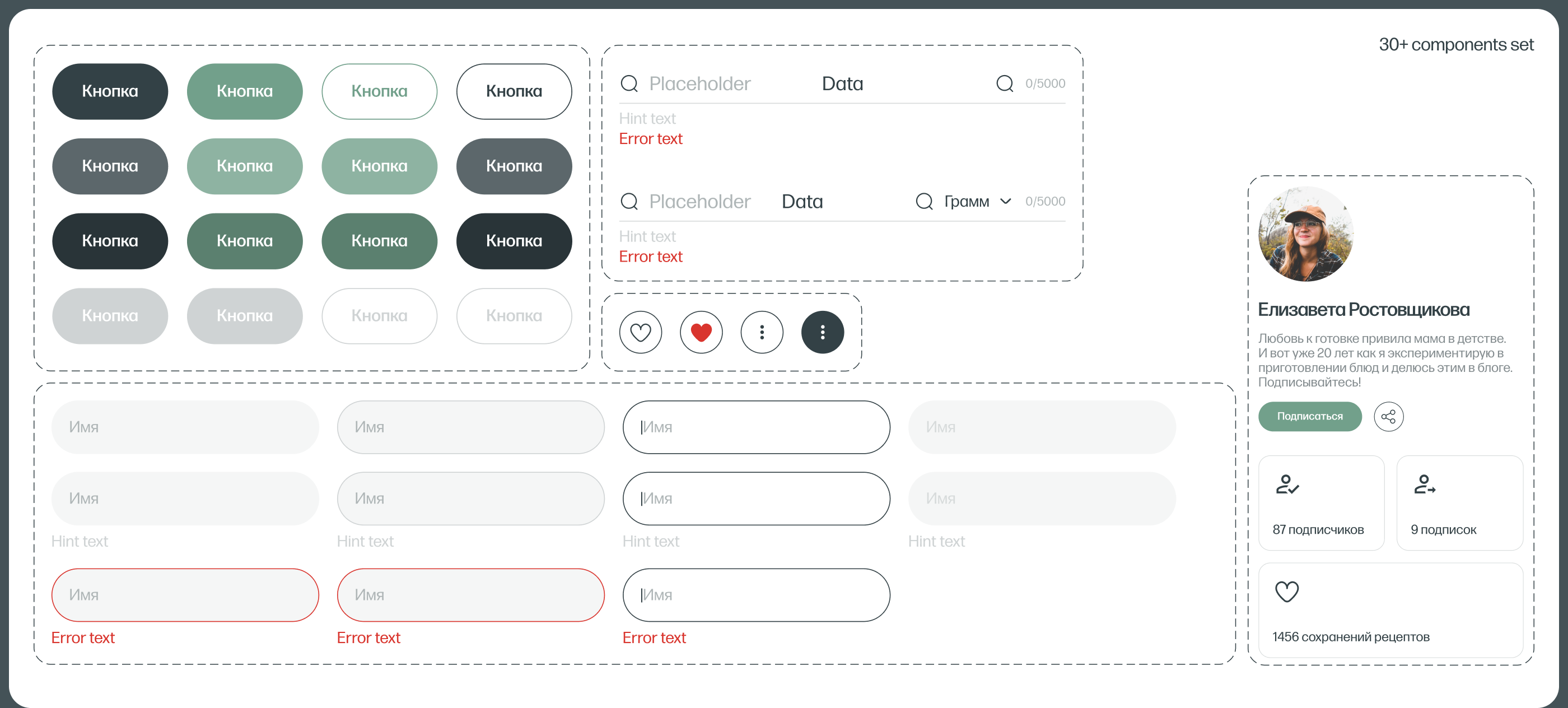Click the 87 подписчиков stats card
The image size is (1568, 708).
pos(1321,503)
